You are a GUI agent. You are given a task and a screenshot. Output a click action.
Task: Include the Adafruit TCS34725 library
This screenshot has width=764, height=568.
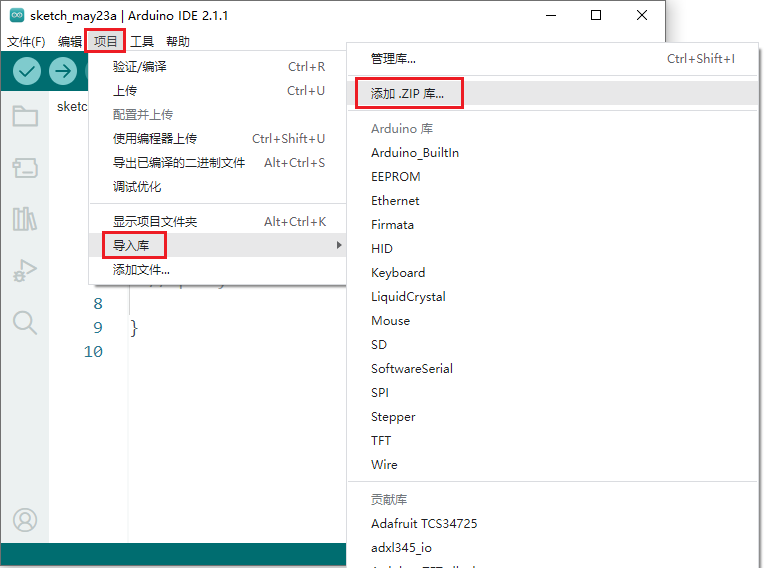pos(553,524)
